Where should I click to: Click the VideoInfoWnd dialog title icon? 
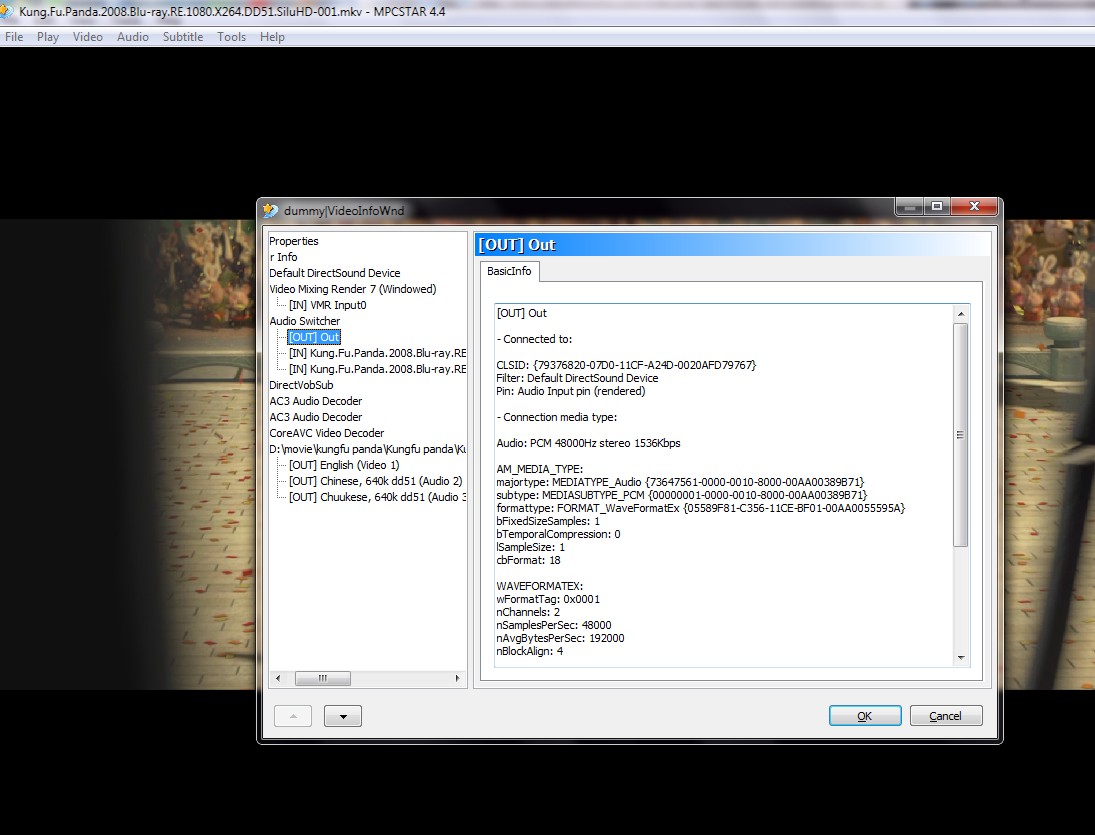(x=270, y=210)
